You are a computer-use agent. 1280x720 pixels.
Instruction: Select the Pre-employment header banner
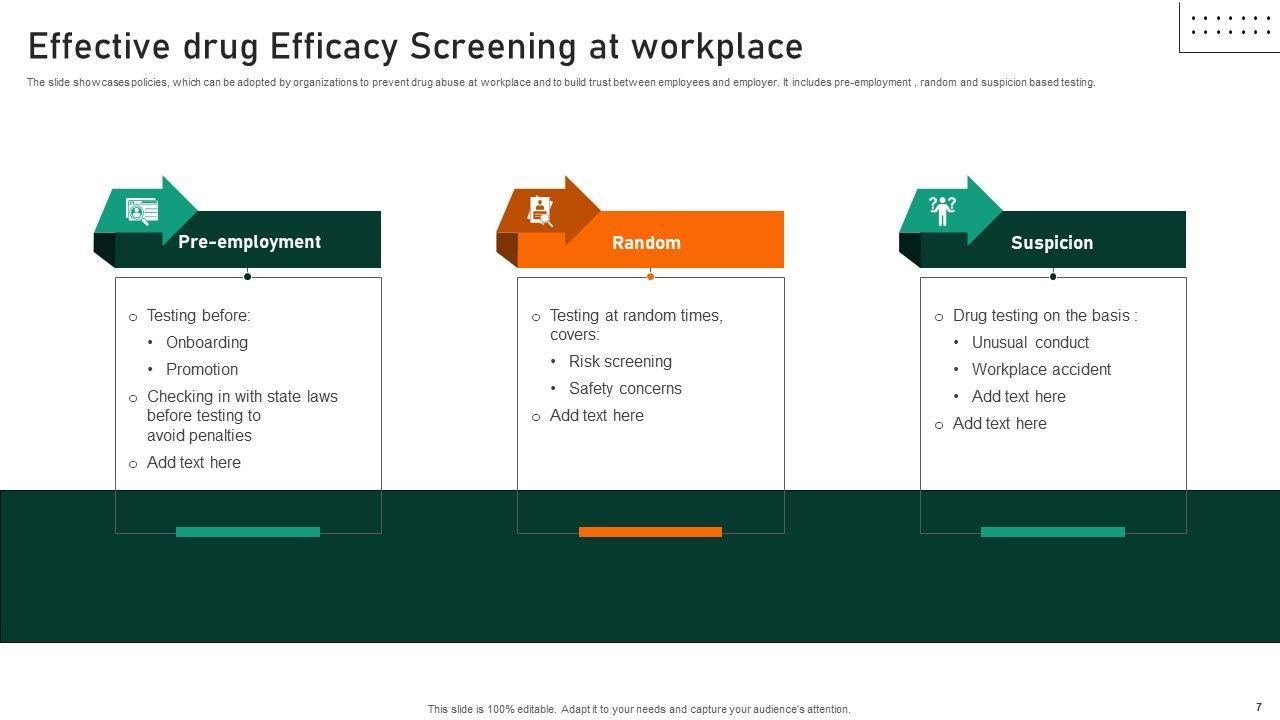(249, 241)
